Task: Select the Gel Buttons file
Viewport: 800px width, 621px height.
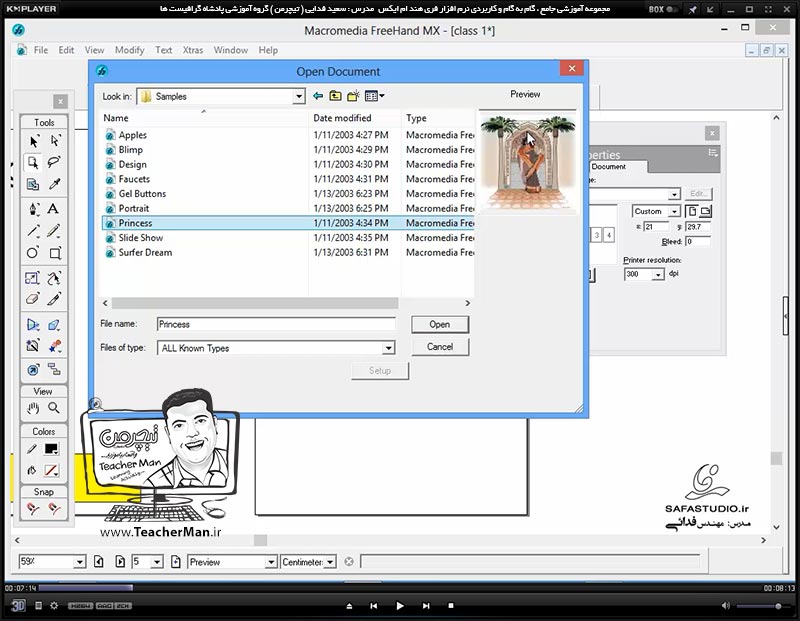Action: (x=142, y=194)
